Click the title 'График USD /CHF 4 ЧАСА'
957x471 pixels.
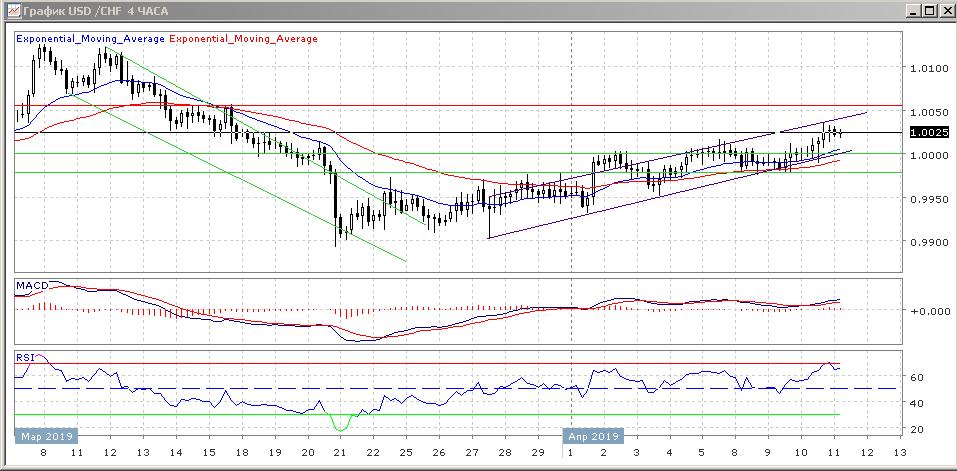[96, 11]
